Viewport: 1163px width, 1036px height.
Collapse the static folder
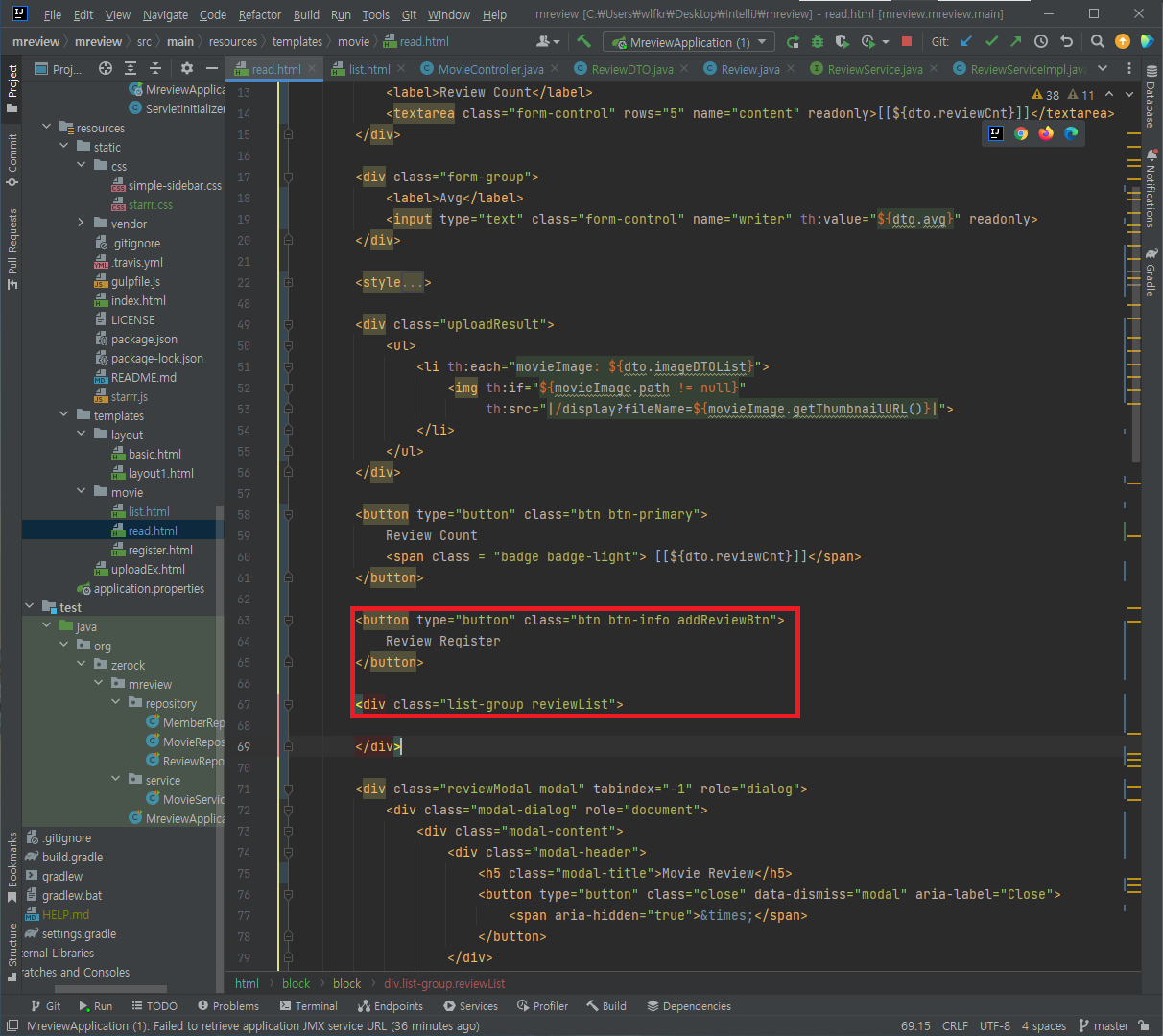tap(64, 147)
